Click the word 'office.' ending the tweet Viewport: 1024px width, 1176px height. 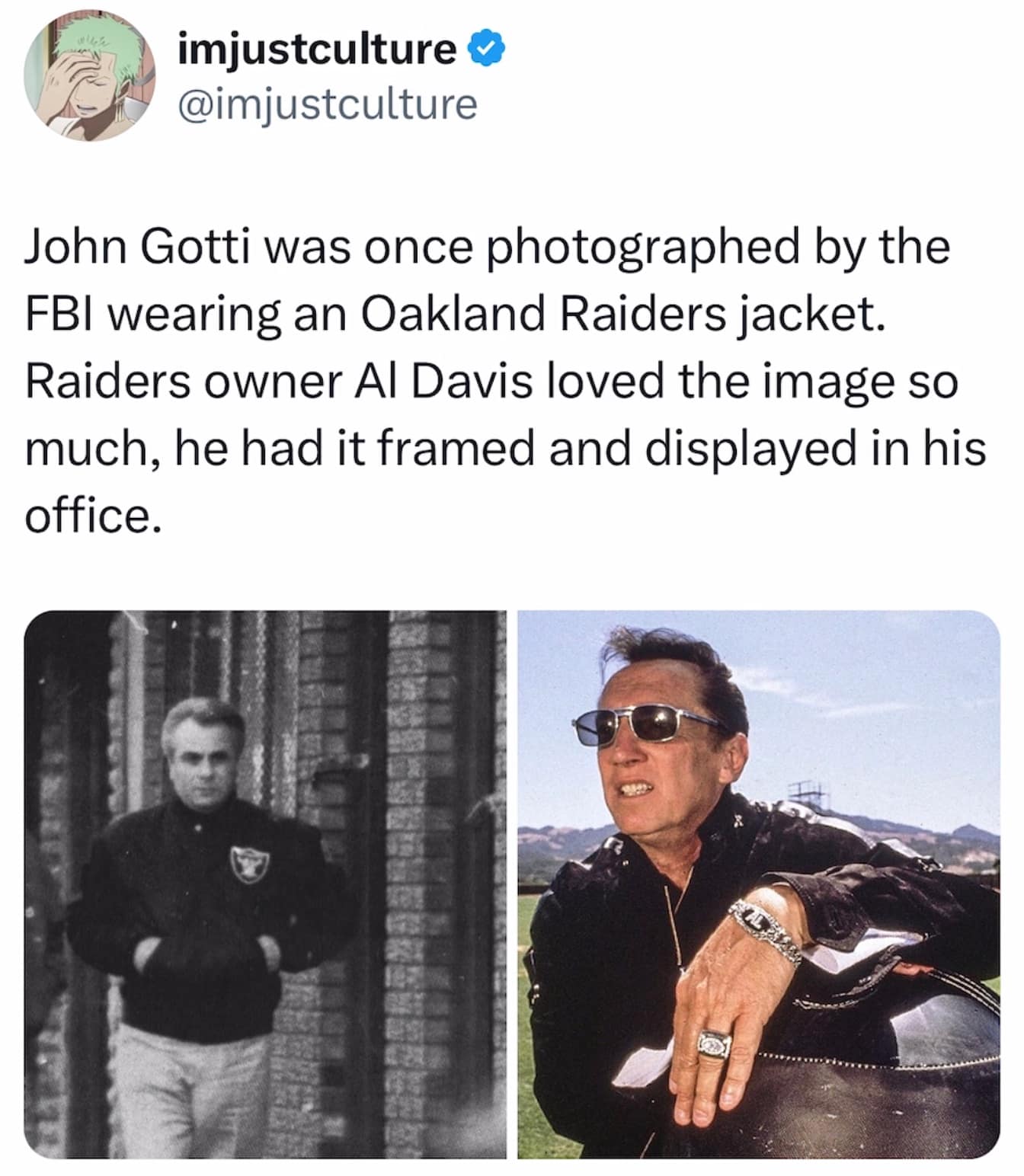94,516
